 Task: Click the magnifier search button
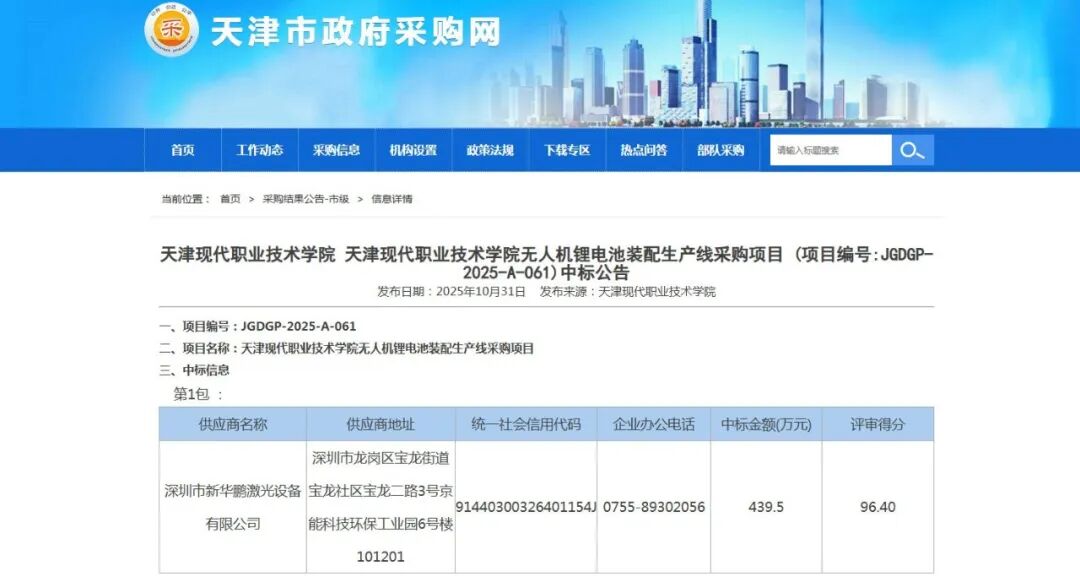912,150
